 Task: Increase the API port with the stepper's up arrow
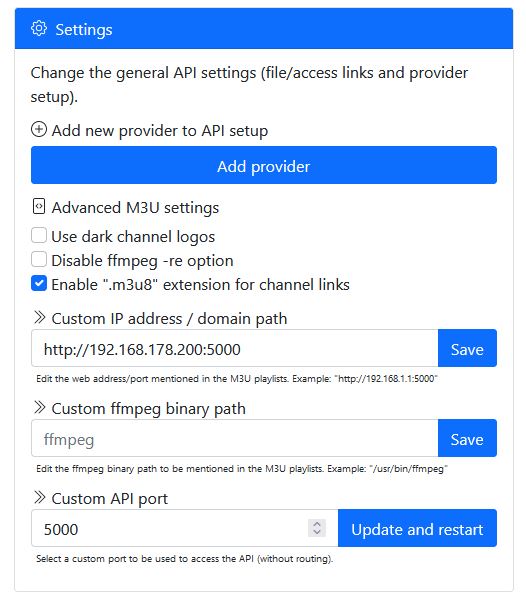(317, 524)
